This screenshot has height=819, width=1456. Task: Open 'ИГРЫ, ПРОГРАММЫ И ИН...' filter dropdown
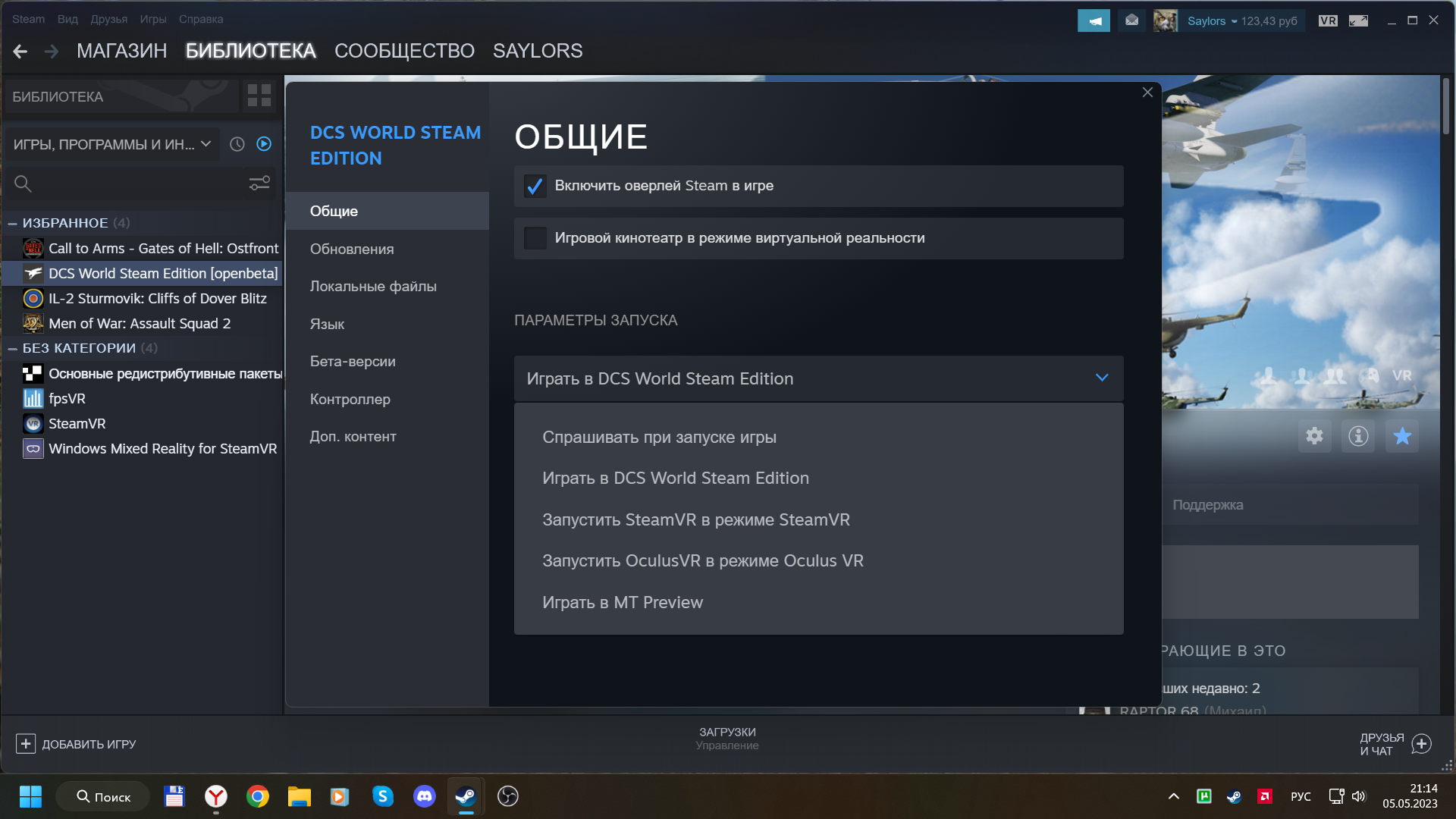tap(112, 144)
